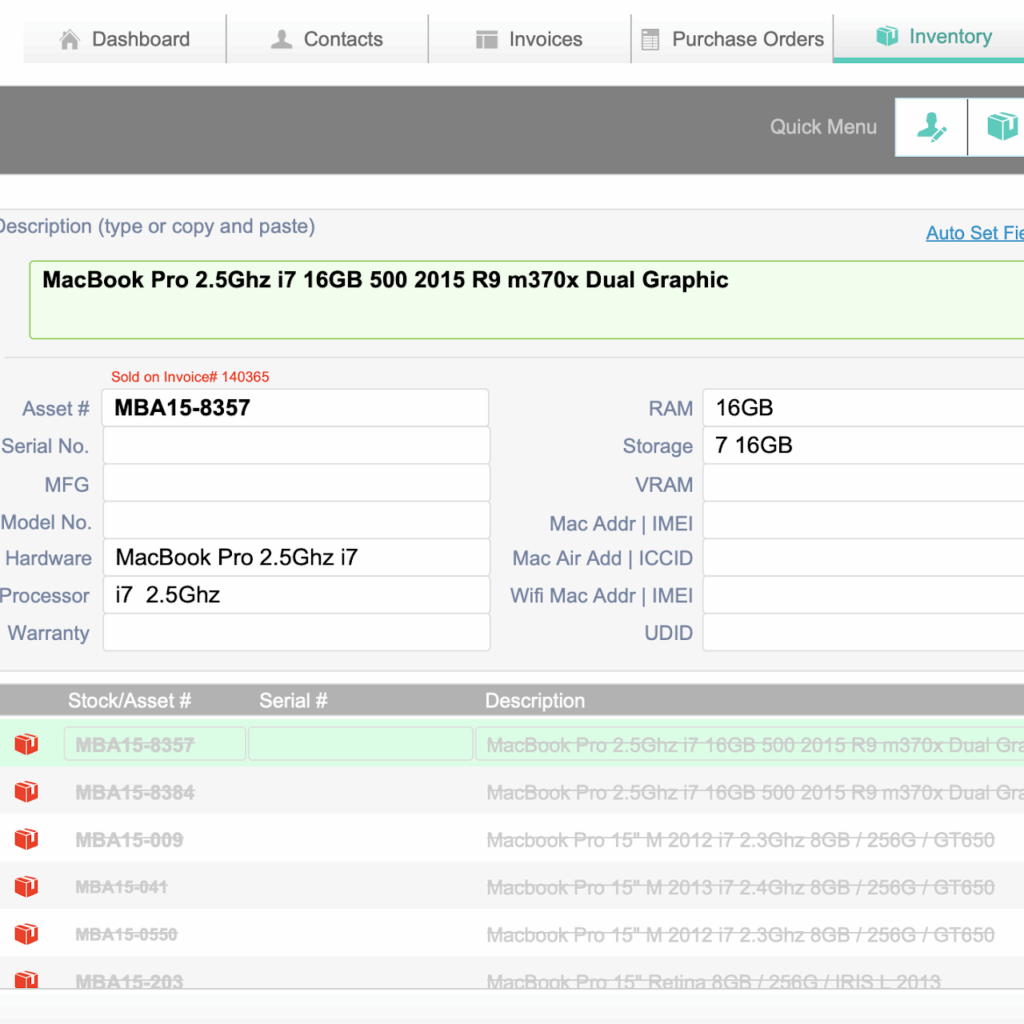
Task: Click red box icon beside MBA15-009 row
Action: point(26,839)
